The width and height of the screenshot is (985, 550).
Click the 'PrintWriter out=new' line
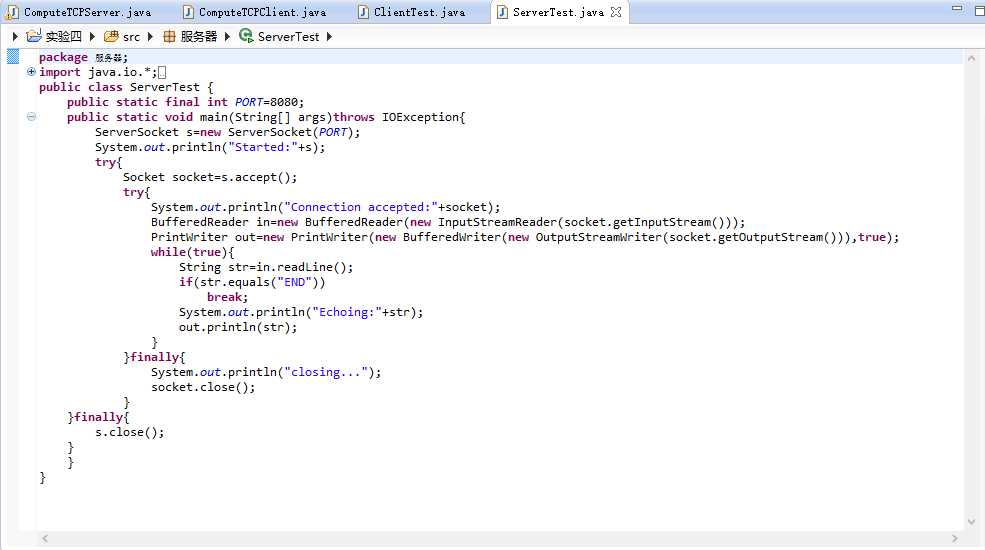[x=525, y=237]
